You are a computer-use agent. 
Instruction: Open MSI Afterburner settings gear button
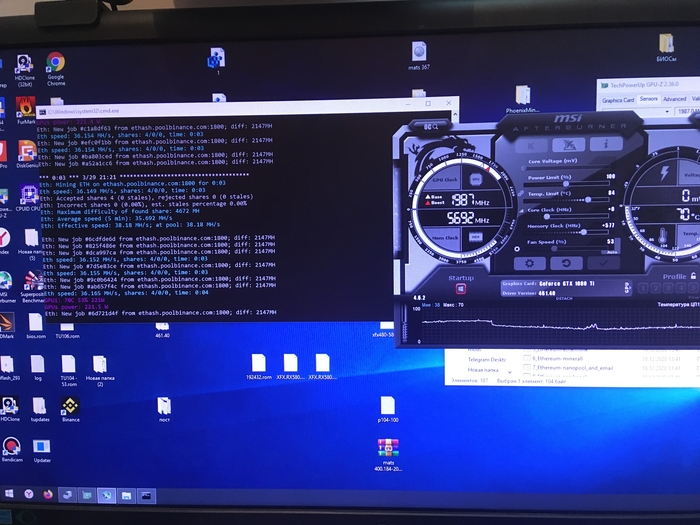click(527, 264)
